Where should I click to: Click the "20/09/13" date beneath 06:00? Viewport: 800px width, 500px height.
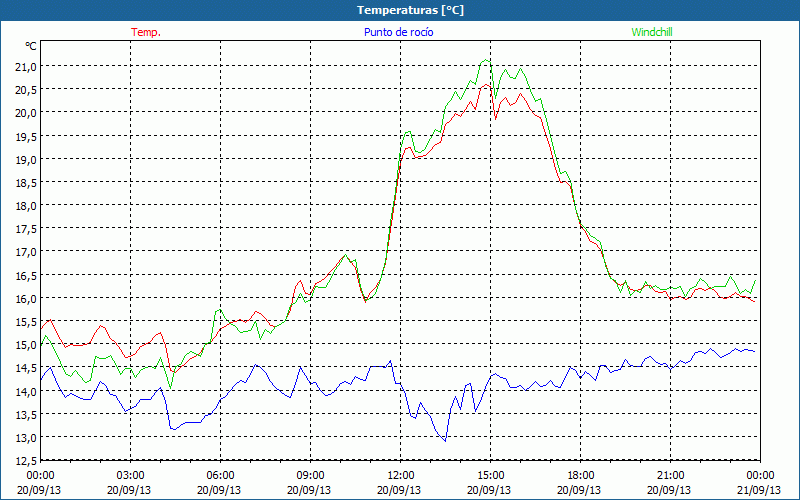point(219,490)
